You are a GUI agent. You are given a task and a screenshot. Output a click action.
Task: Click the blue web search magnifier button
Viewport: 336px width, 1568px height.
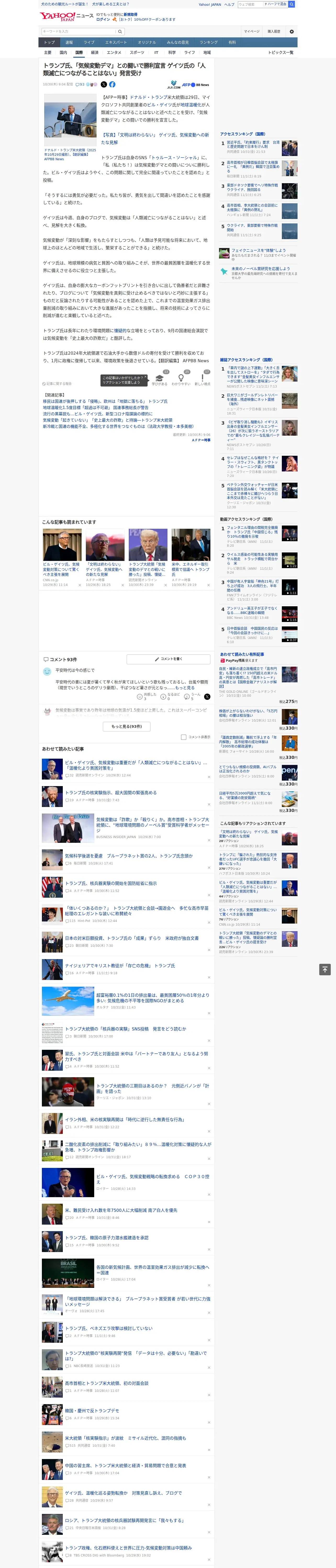click(292, 4)
